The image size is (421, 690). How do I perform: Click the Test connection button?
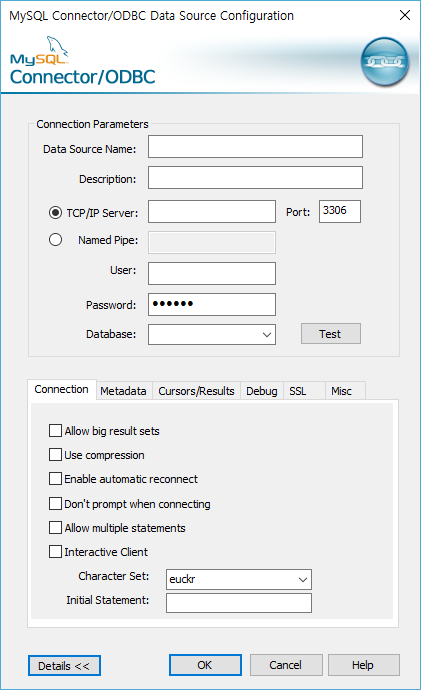tap(331, 334)
